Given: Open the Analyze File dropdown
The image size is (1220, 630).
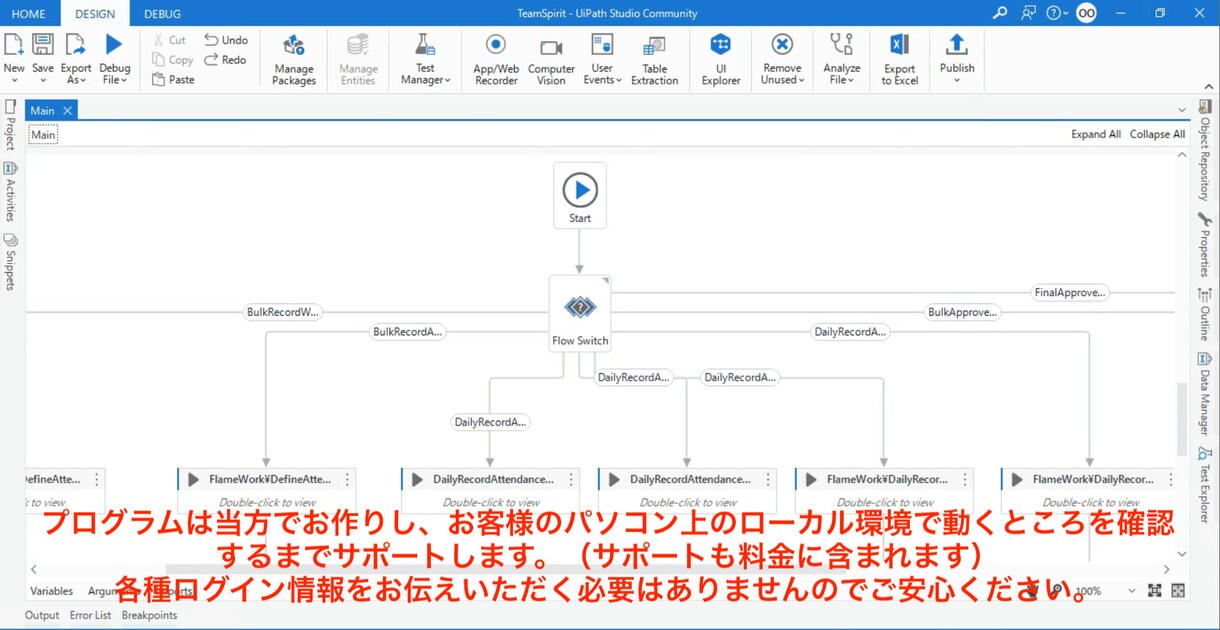Looking at the screenshot, I should (x=842, y=59).
